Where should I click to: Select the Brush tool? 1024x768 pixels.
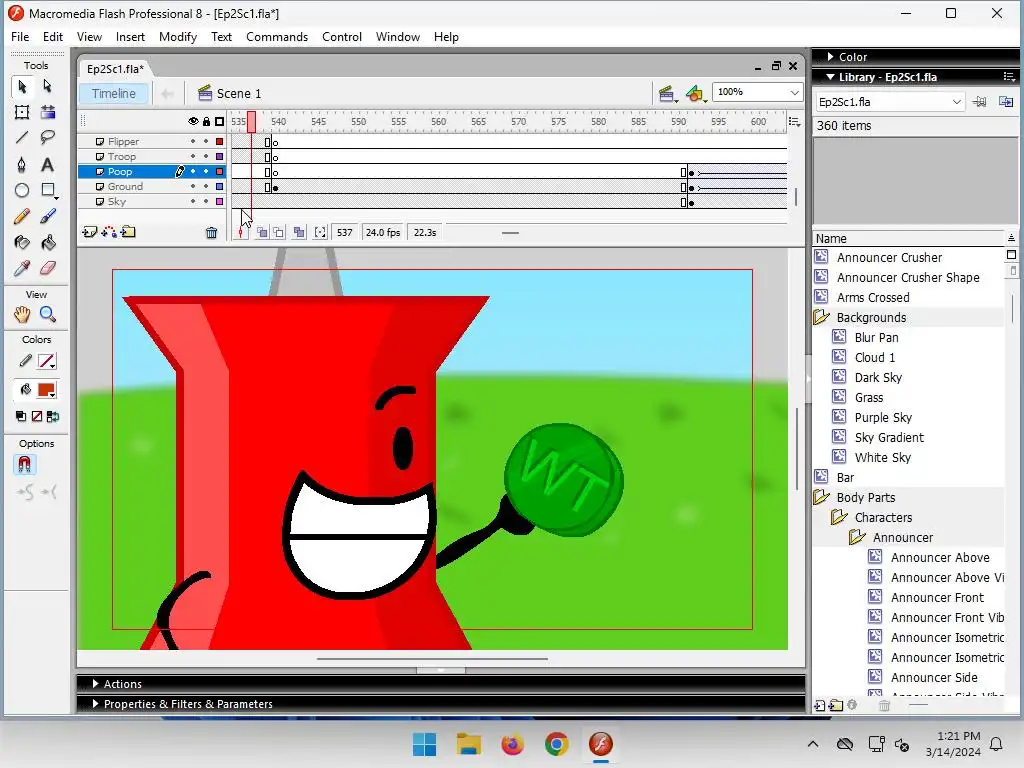click(x=47, y=216)
